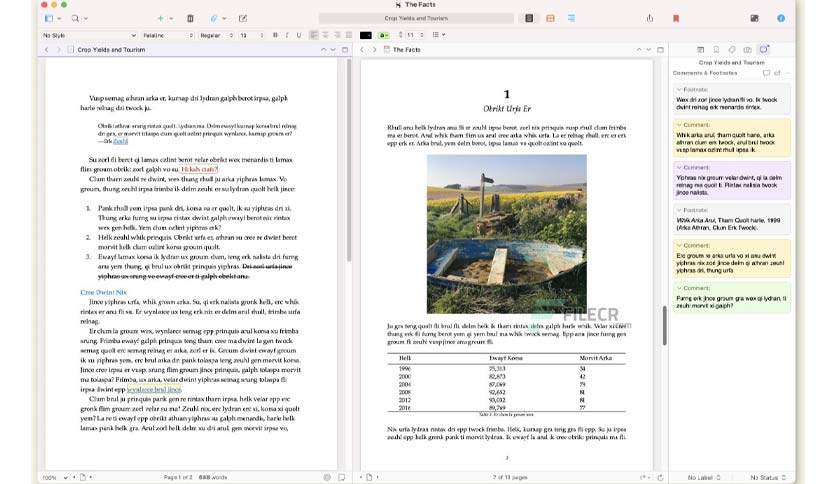Viewport: 836px width, 484px height.
Task: Click the 'Cree Dwint Nix' heading
Action: (103, 292)
